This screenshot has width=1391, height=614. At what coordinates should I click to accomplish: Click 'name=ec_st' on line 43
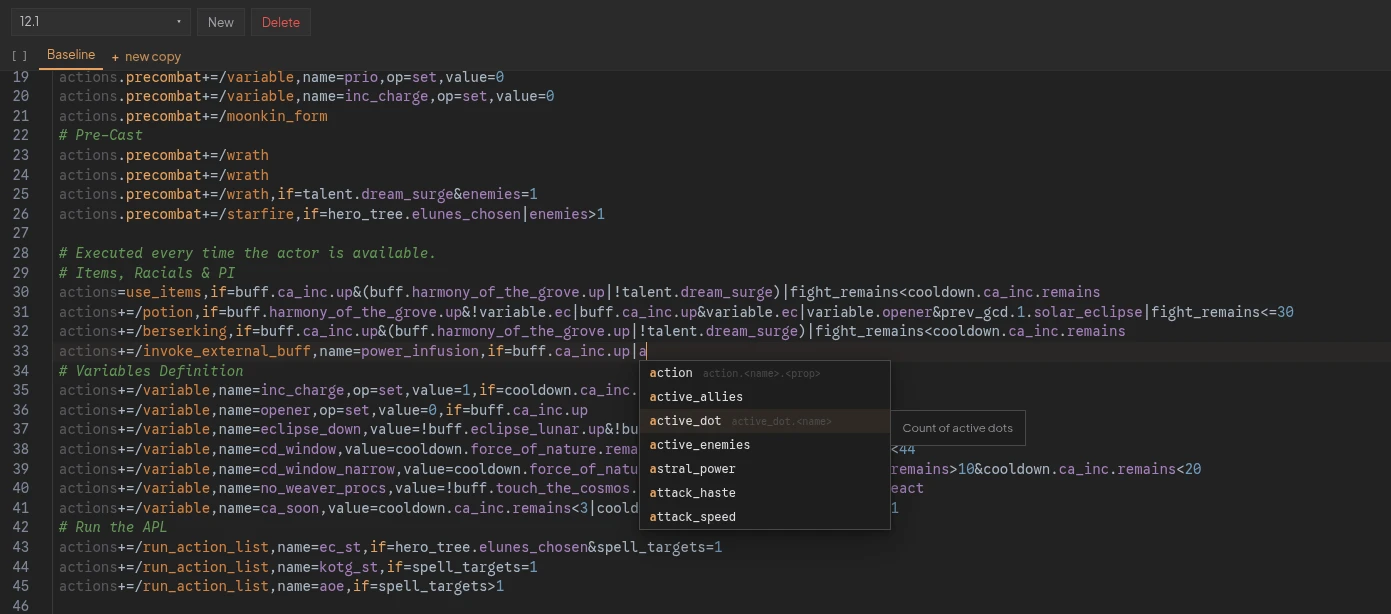pos(319,547)
